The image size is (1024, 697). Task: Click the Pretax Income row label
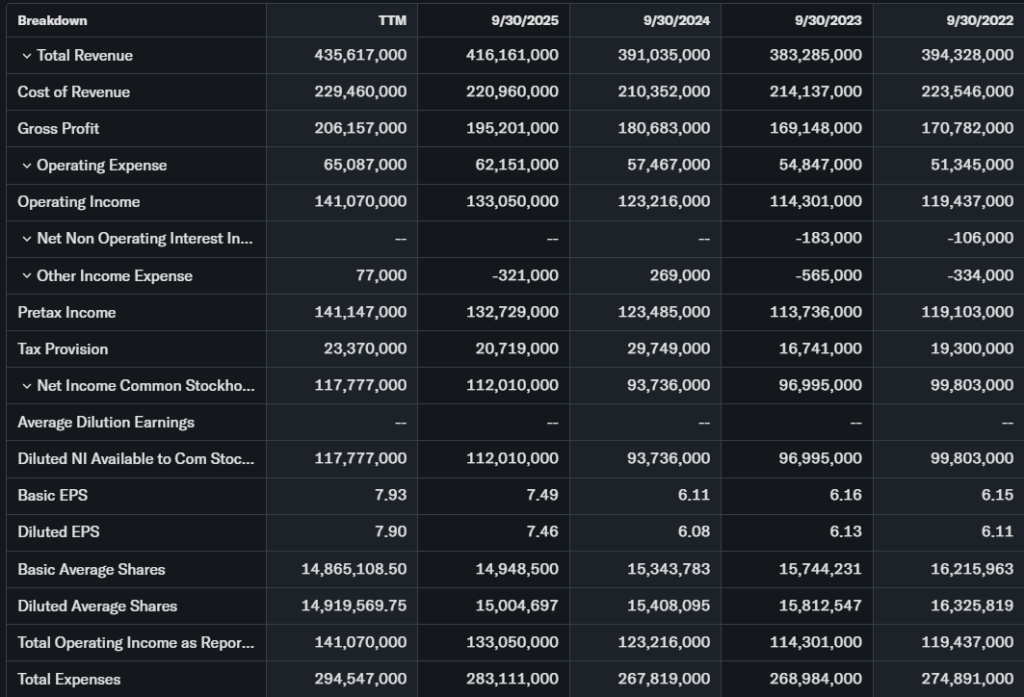(67, 313)
